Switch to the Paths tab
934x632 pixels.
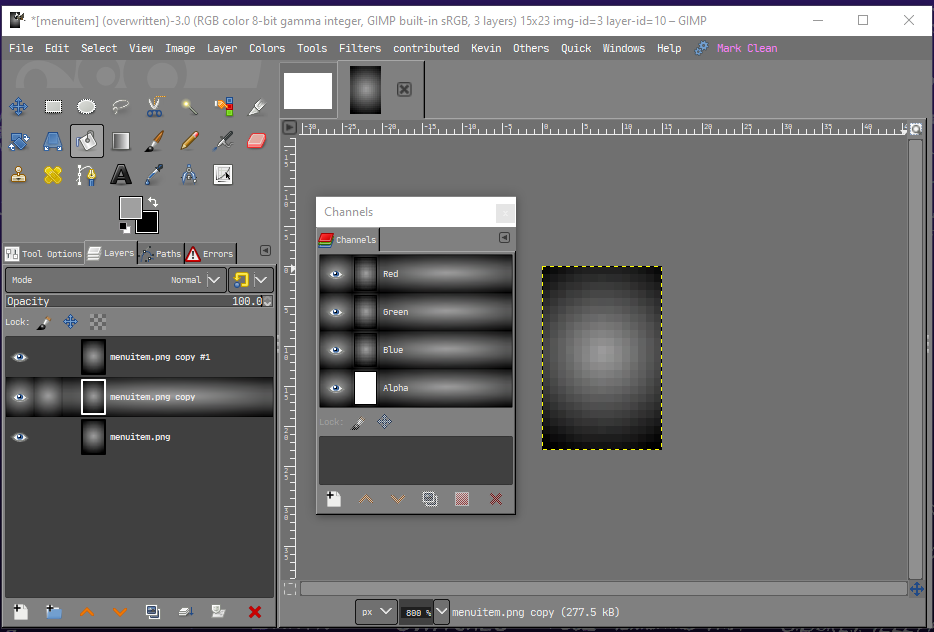click(160, 254)
